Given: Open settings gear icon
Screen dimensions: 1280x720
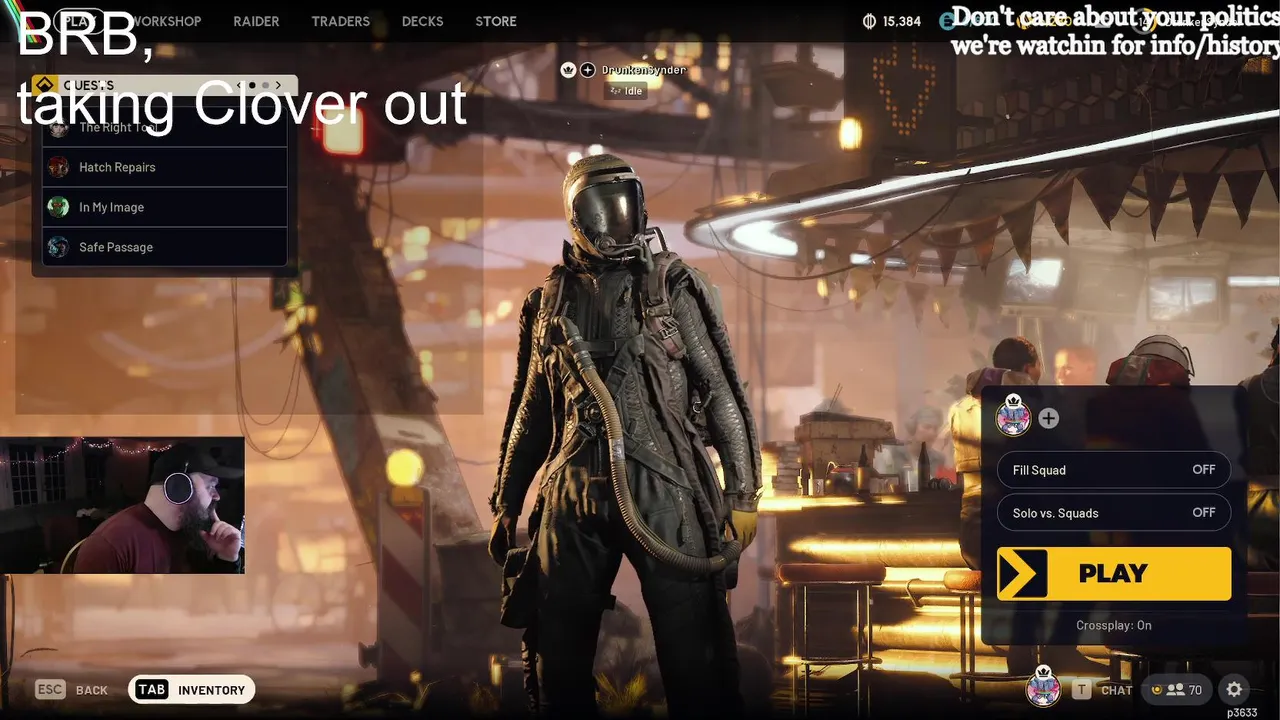Looking at the screenshot, I should pyautogui.click(x=1234, y=689).
